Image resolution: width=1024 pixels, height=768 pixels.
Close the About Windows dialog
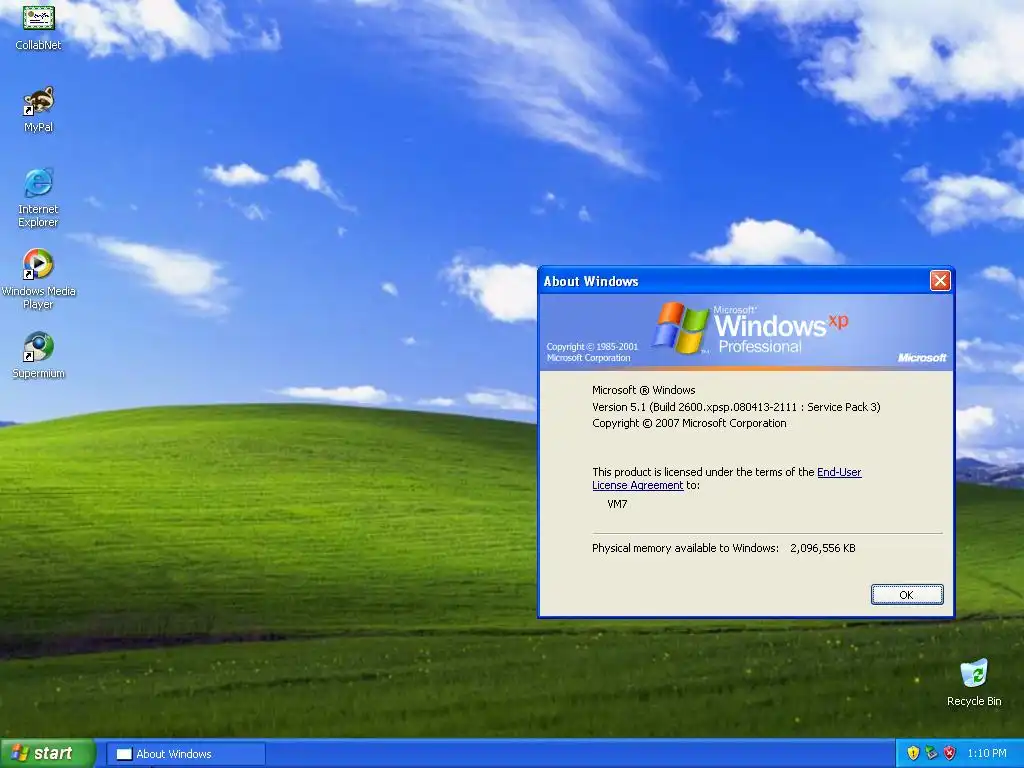(x=940, y=281)
